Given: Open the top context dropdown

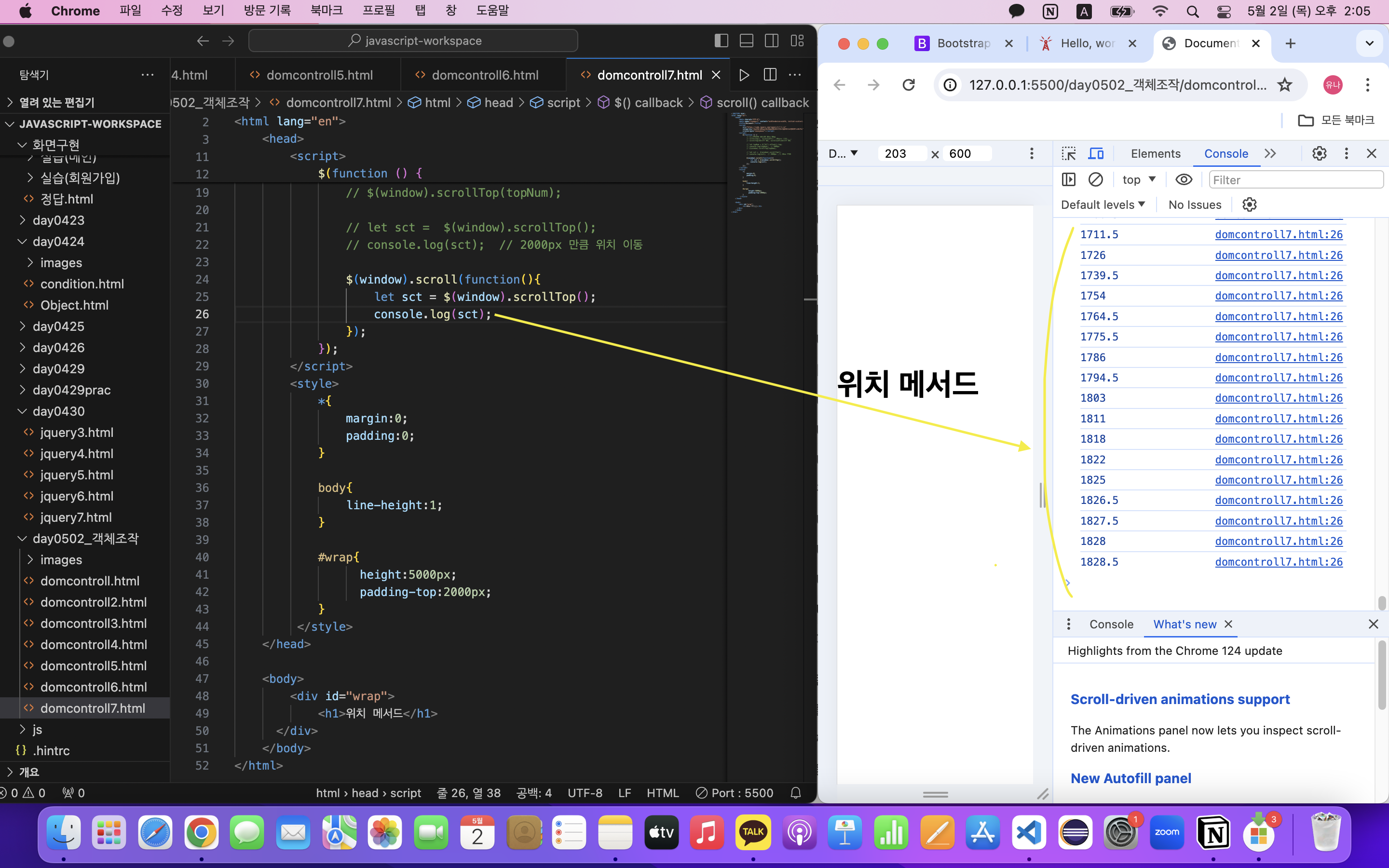Looking at the screenshot, I should pos(1139,180).
